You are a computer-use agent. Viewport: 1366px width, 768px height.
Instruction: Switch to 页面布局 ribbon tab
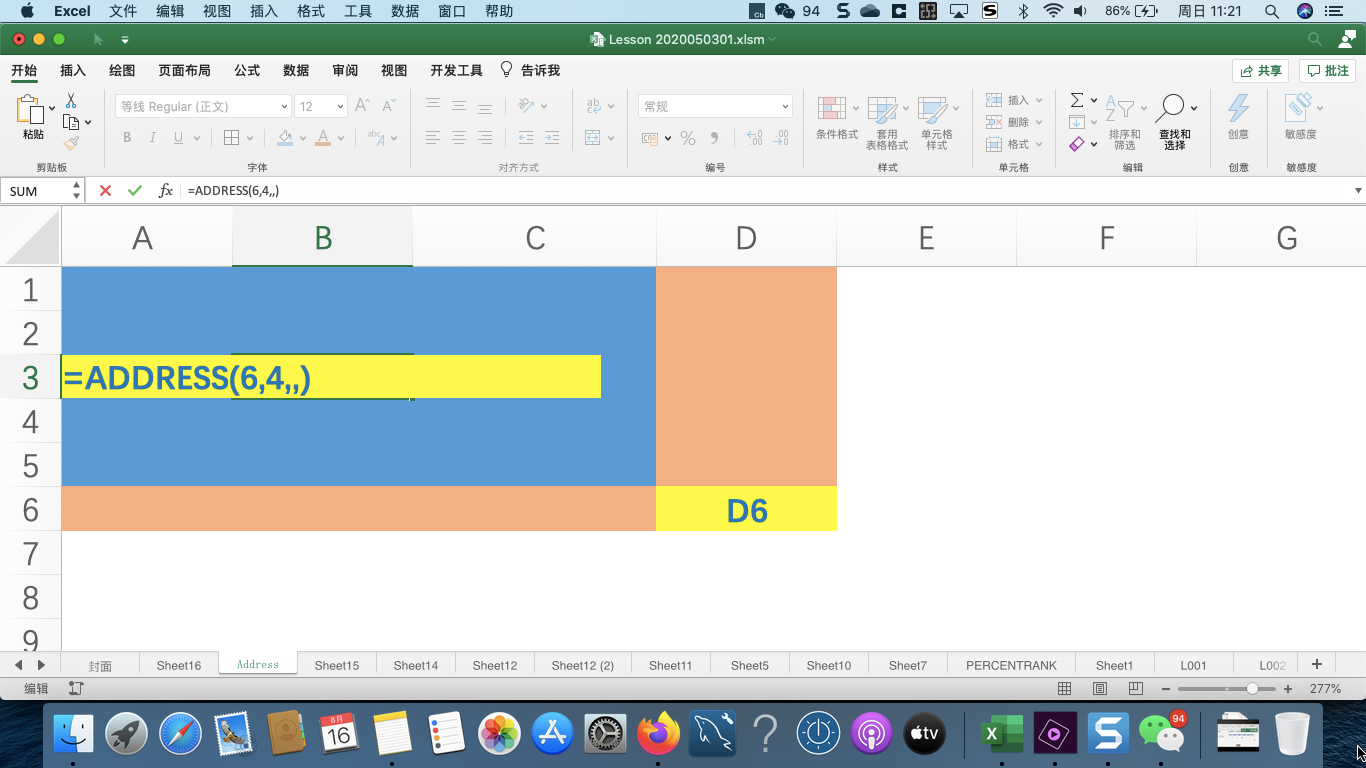coord(184,70)
